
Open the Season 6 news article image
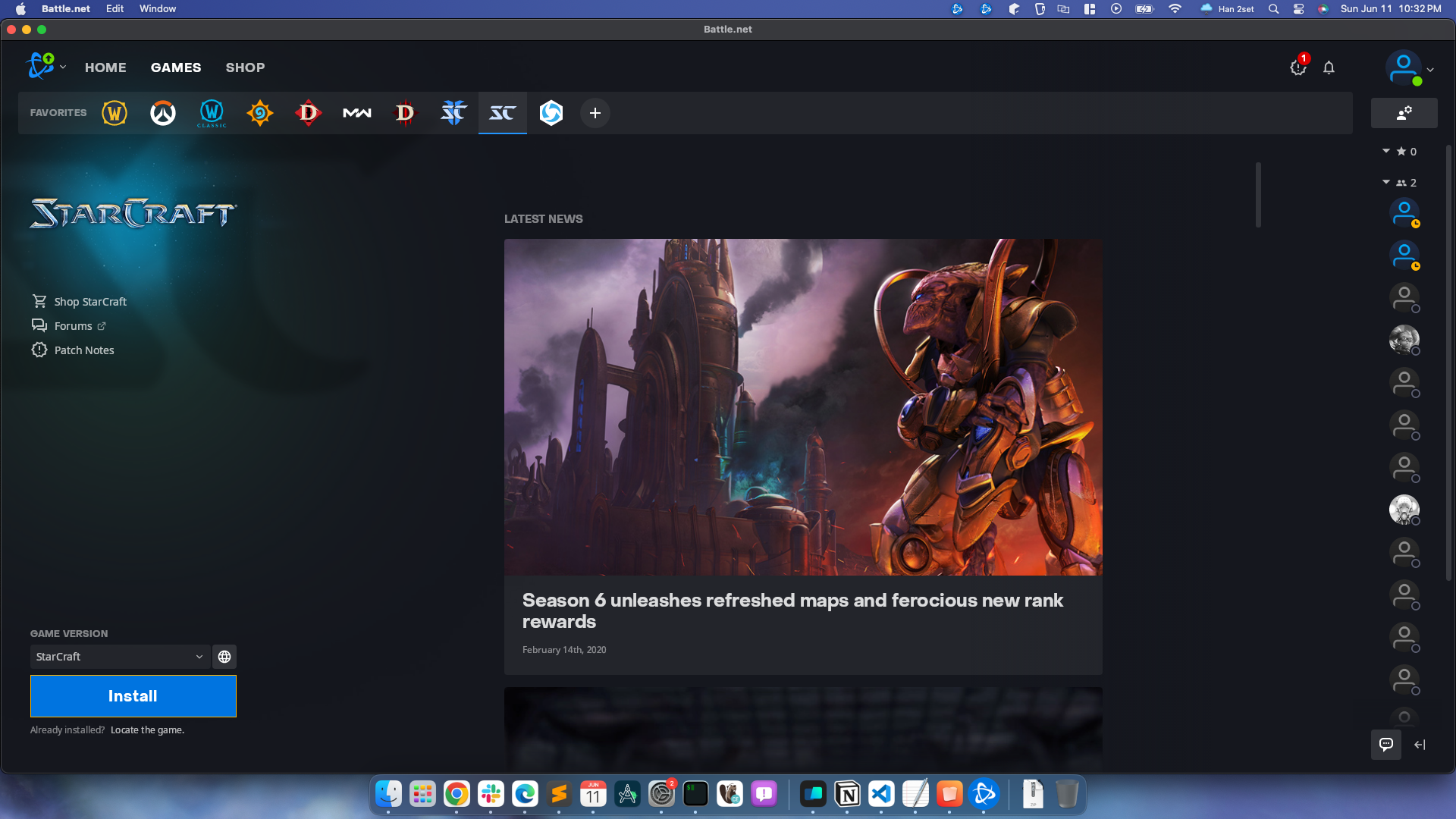tap(802, 407)
